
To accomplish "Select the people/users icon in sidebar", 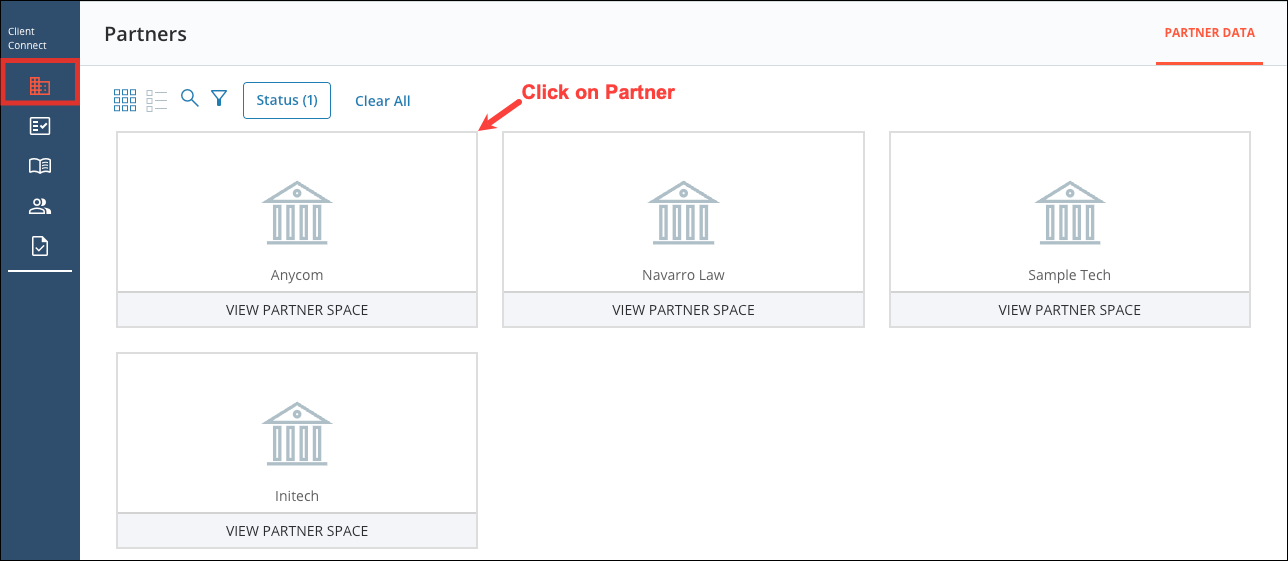I will click(x=40, y=206).
